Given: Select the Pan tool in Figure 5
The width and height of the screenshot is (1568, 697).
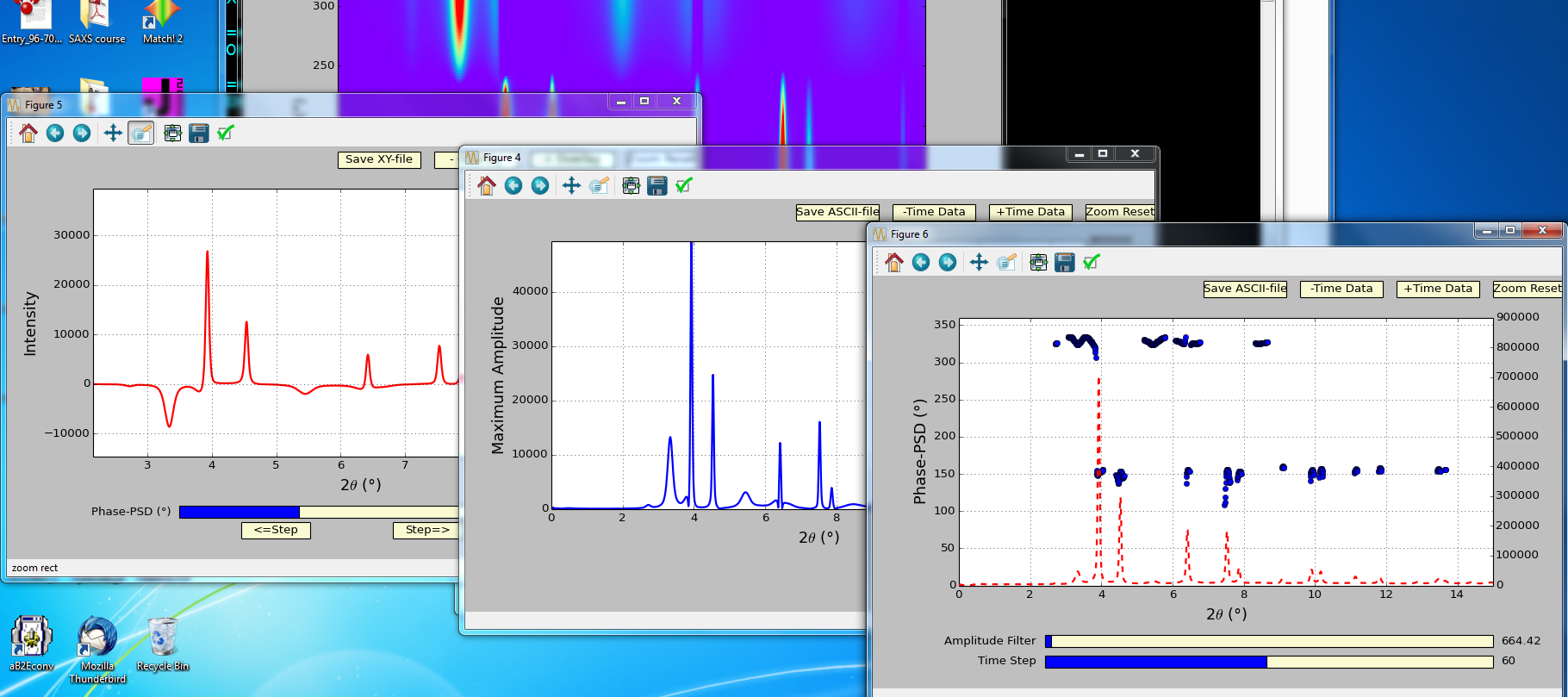Looking at the screenshot, I should click(113, 134).
